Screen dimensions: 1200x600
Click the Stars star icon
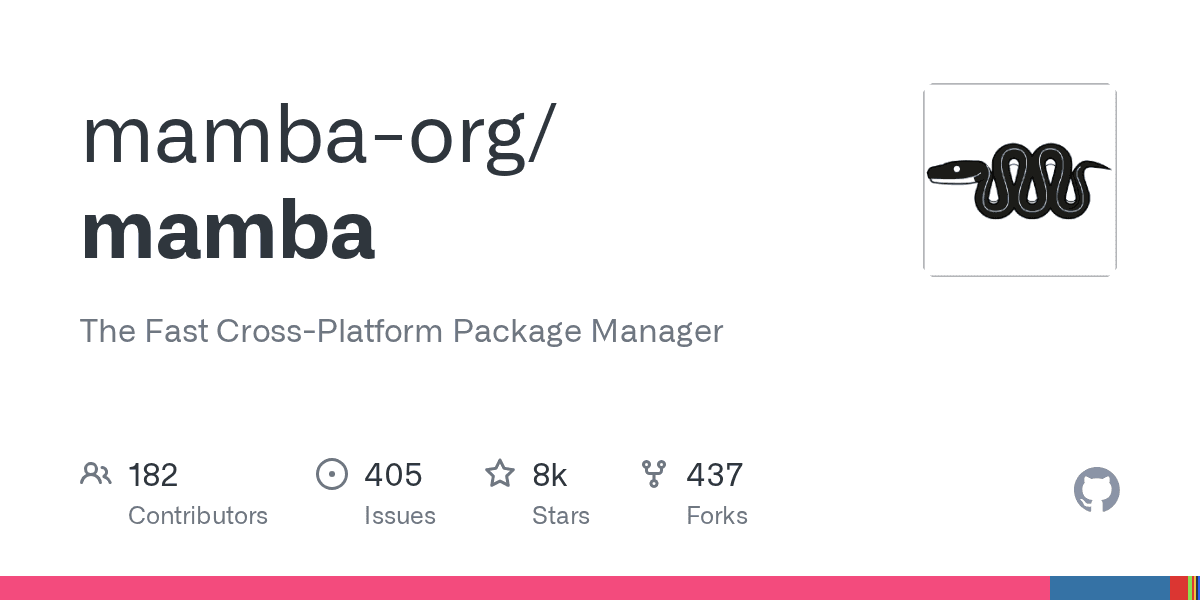[x=499, y=474]
